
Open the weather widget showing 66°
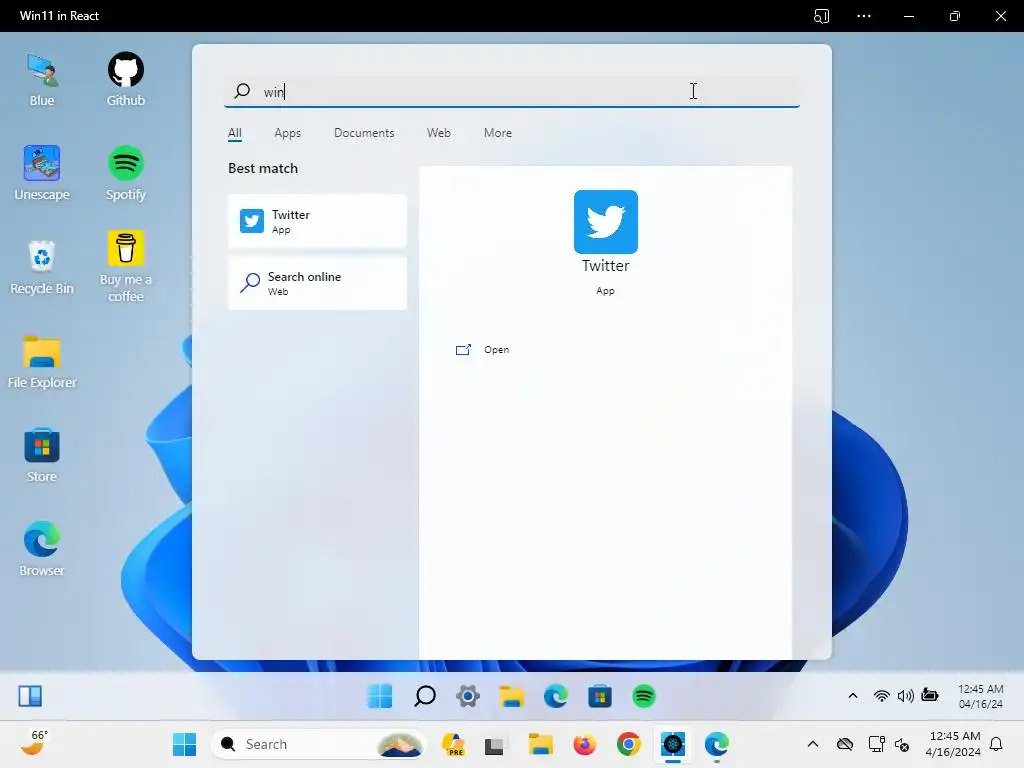pos(34,743)
